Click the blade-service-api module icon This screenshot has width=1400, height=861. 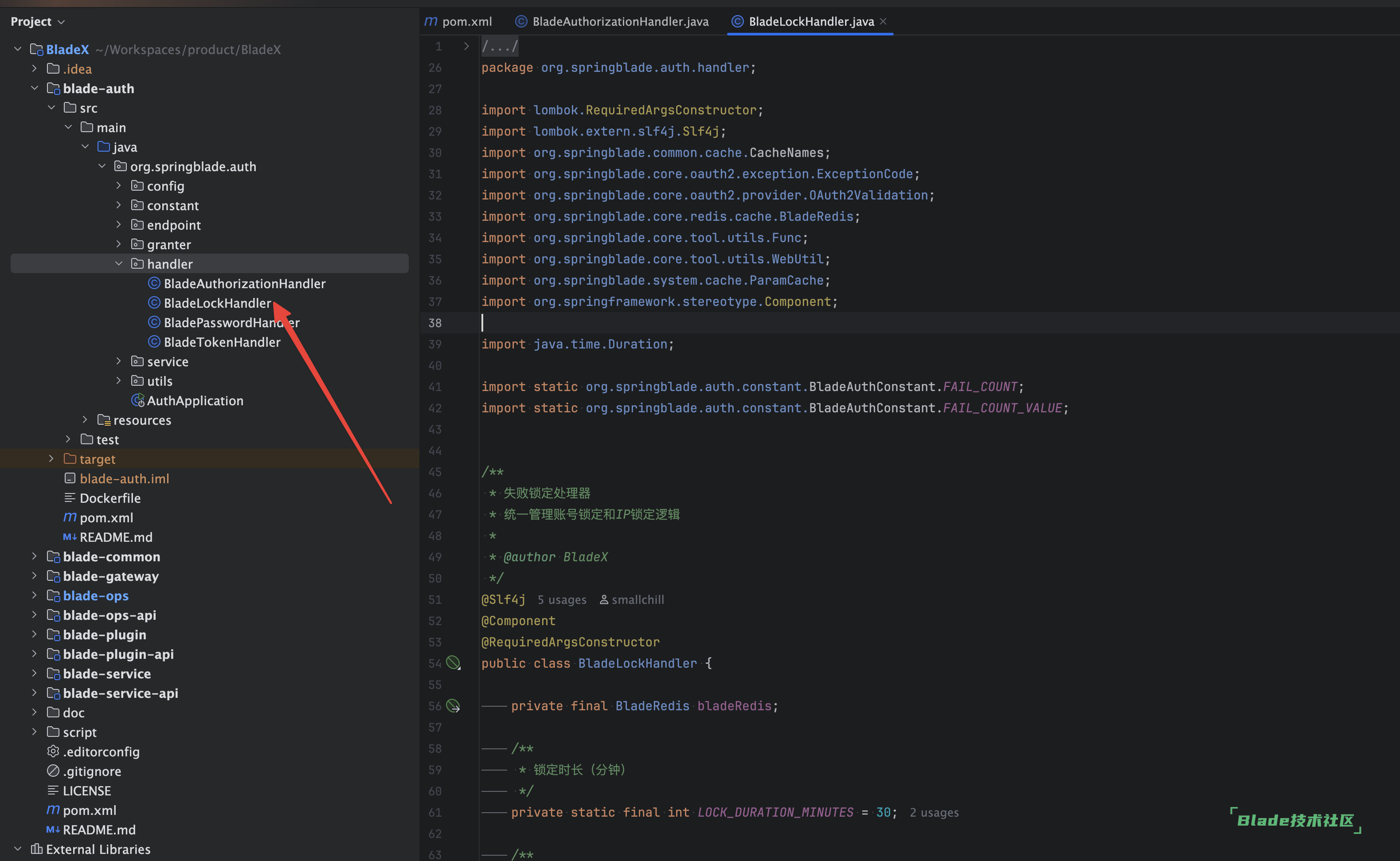coord(53,693)
